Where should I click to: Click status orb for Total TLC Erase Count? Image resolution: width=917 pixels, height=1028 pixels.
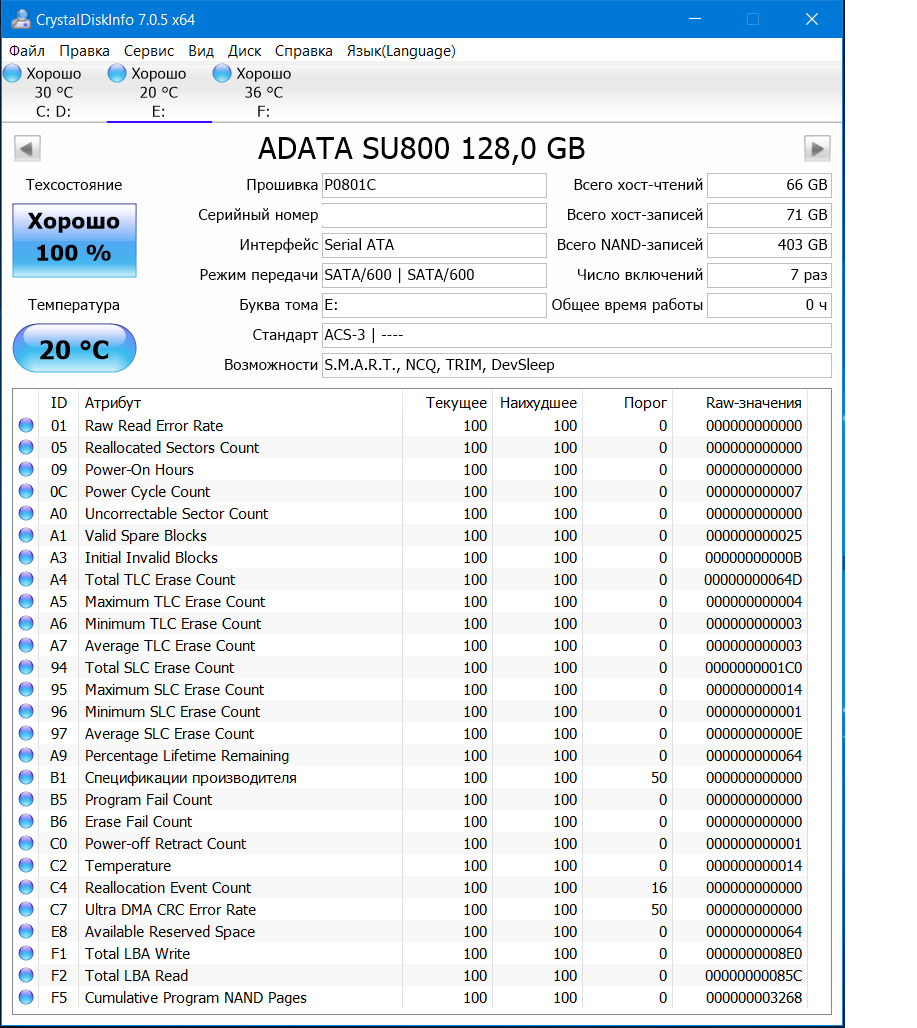26,580
